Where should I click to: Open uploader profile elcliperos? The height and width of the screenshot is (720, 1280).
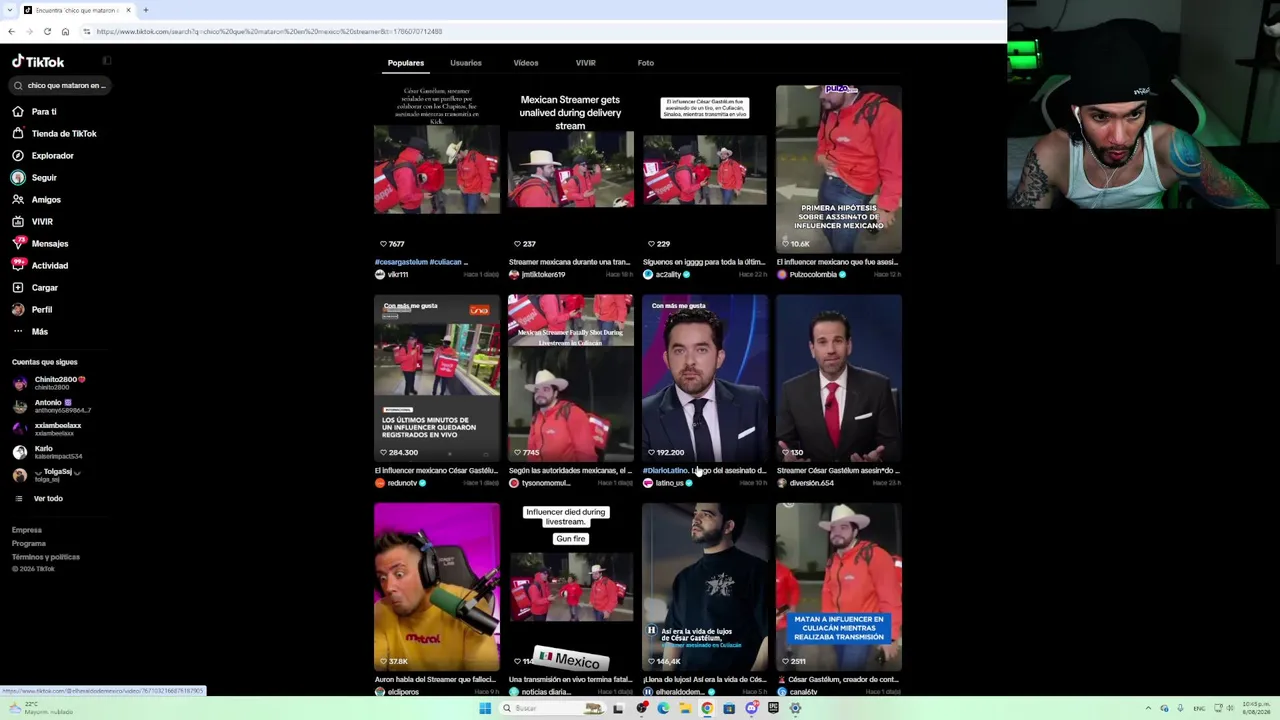(x=403, y=692)
